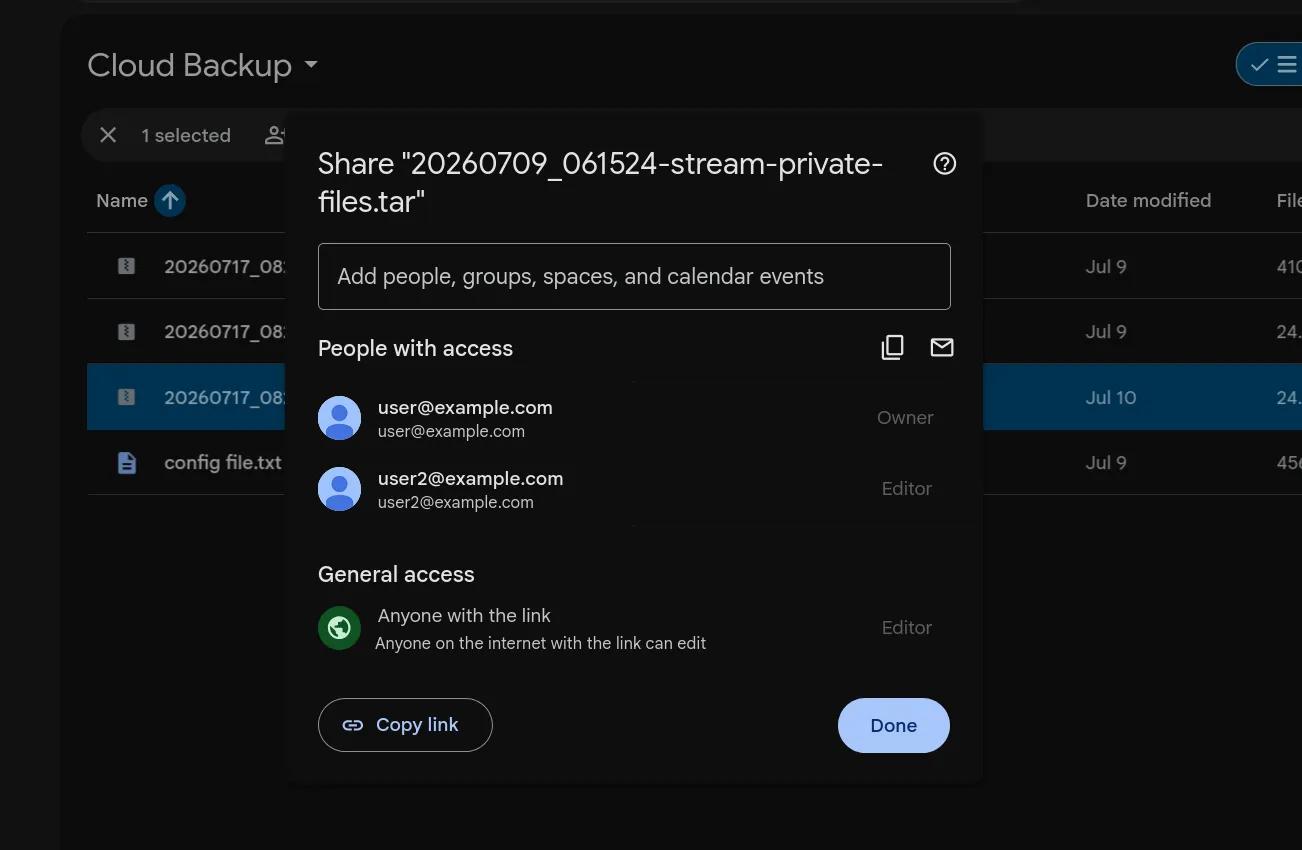The image size is (1302, 850).
Task: Click the People with access heading
Action: [415, 348]
